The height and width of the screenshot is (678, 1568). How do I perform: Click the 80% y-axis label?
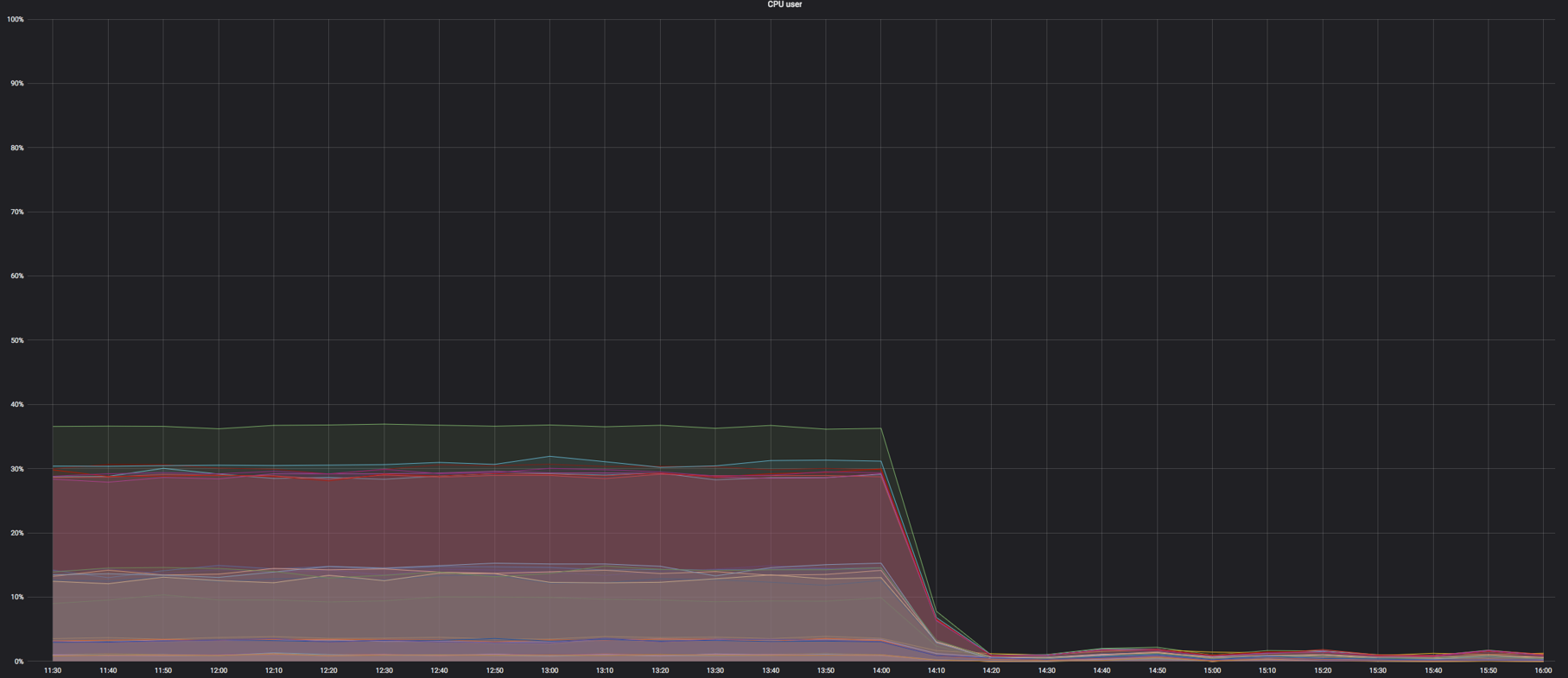(x=16, y=148)
